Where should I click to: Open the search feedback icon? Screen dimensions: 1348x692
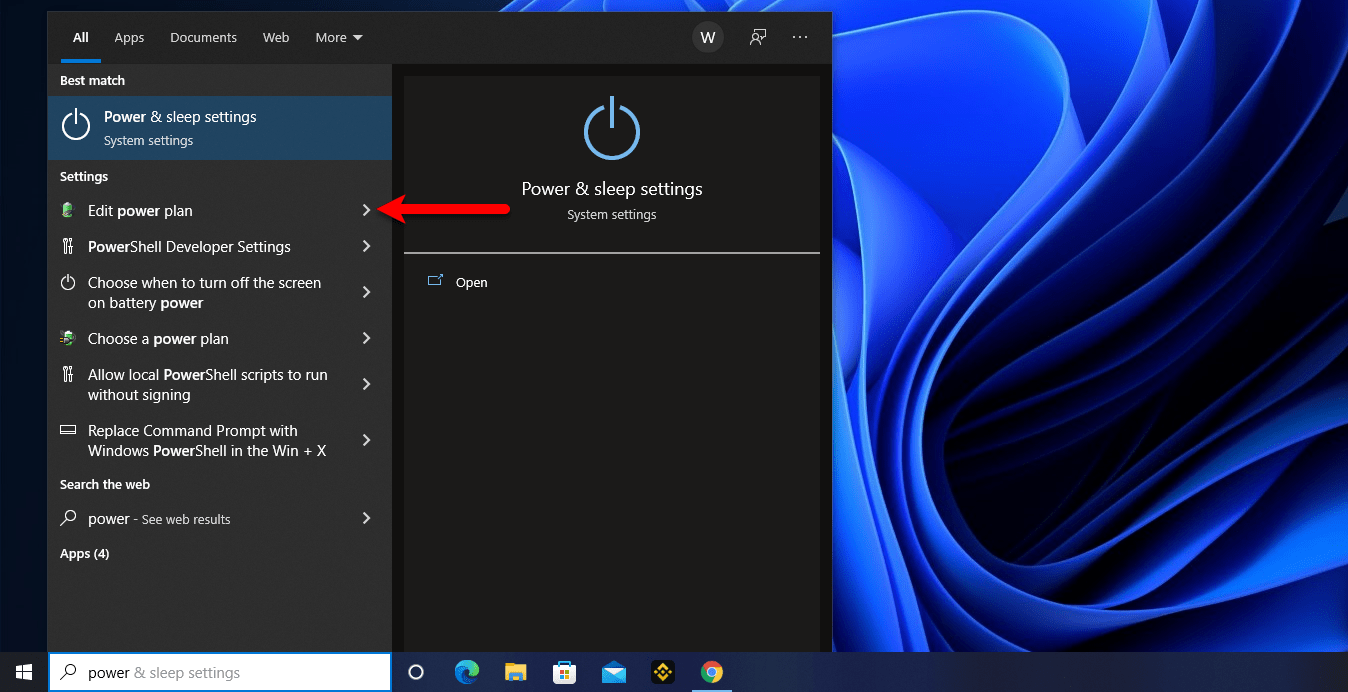[x=758, y=38]
